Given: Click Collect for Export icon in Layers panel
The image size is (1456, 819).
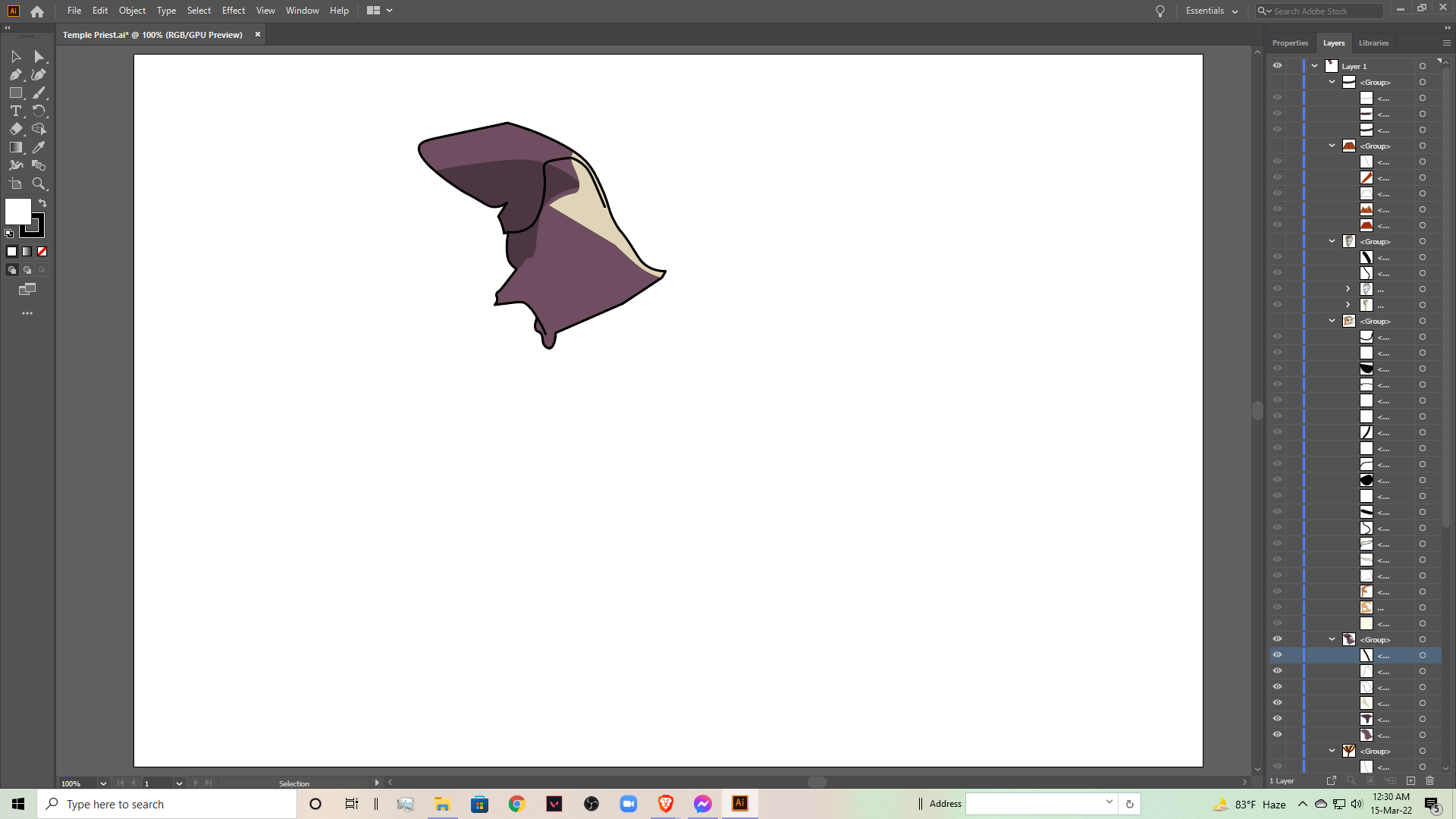Looking at the screenshot, I should 1331,780.
